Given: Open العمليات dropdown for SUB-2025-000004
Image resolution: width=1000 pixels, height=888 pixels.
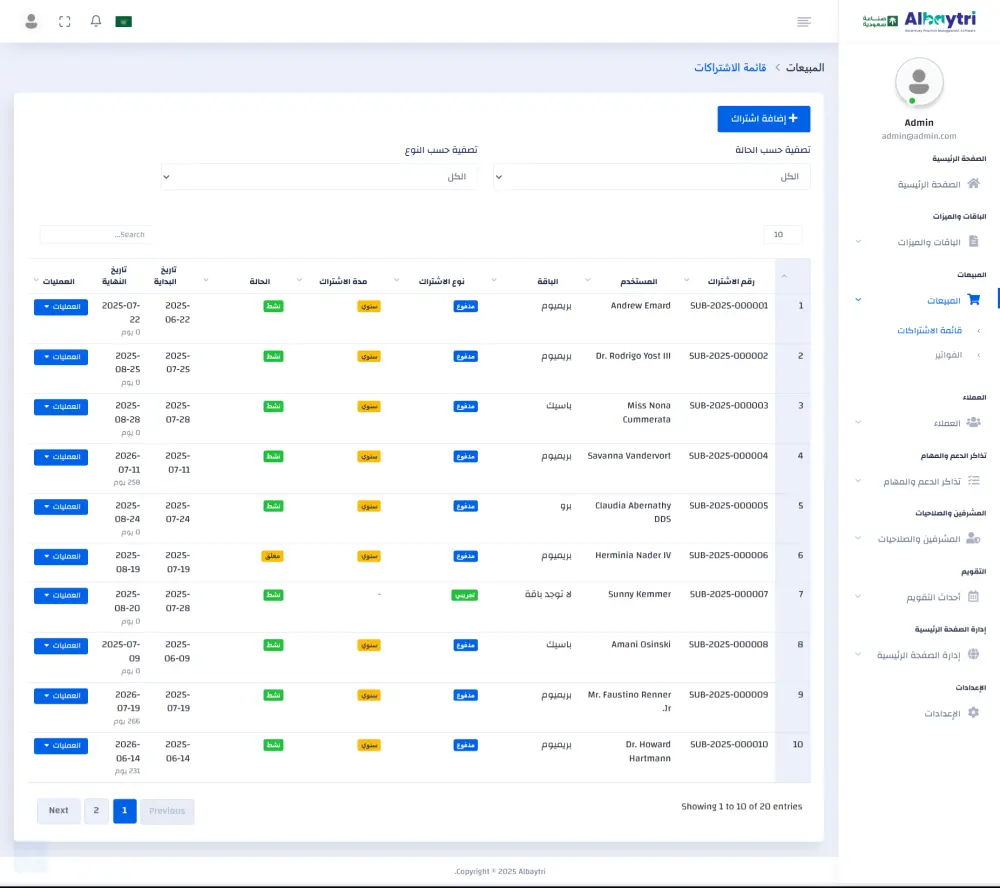Looking at the screenshot, I should tap(61, 457).
